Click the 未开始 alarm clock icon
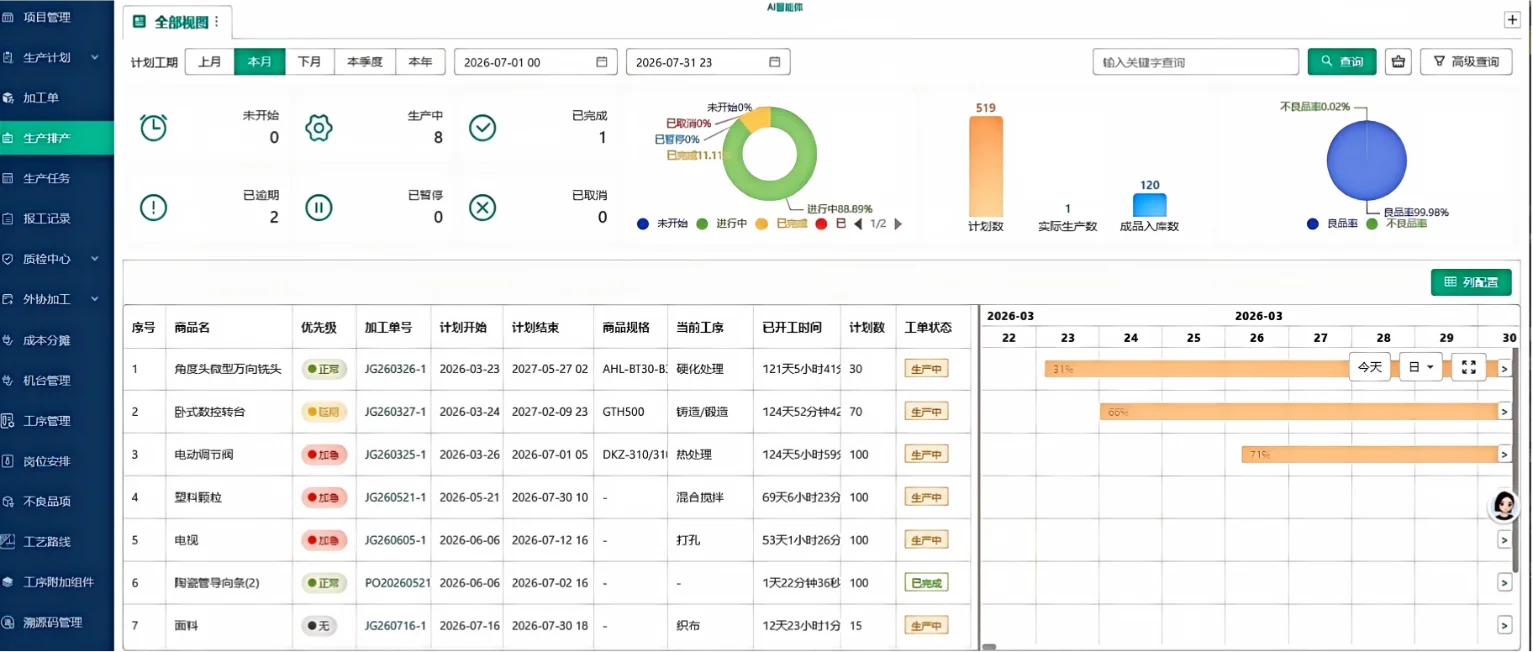 [x=153, y=127]
